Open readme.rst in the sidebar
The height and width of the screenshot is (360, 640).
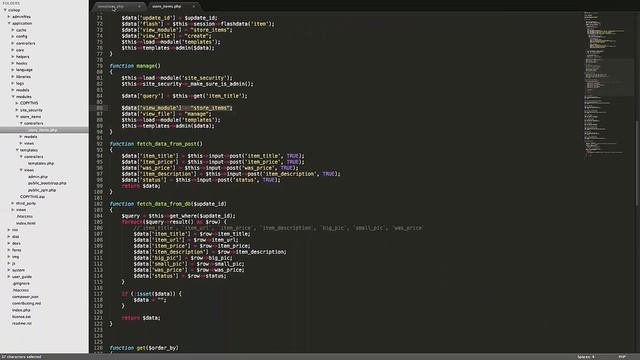(22, 323)
